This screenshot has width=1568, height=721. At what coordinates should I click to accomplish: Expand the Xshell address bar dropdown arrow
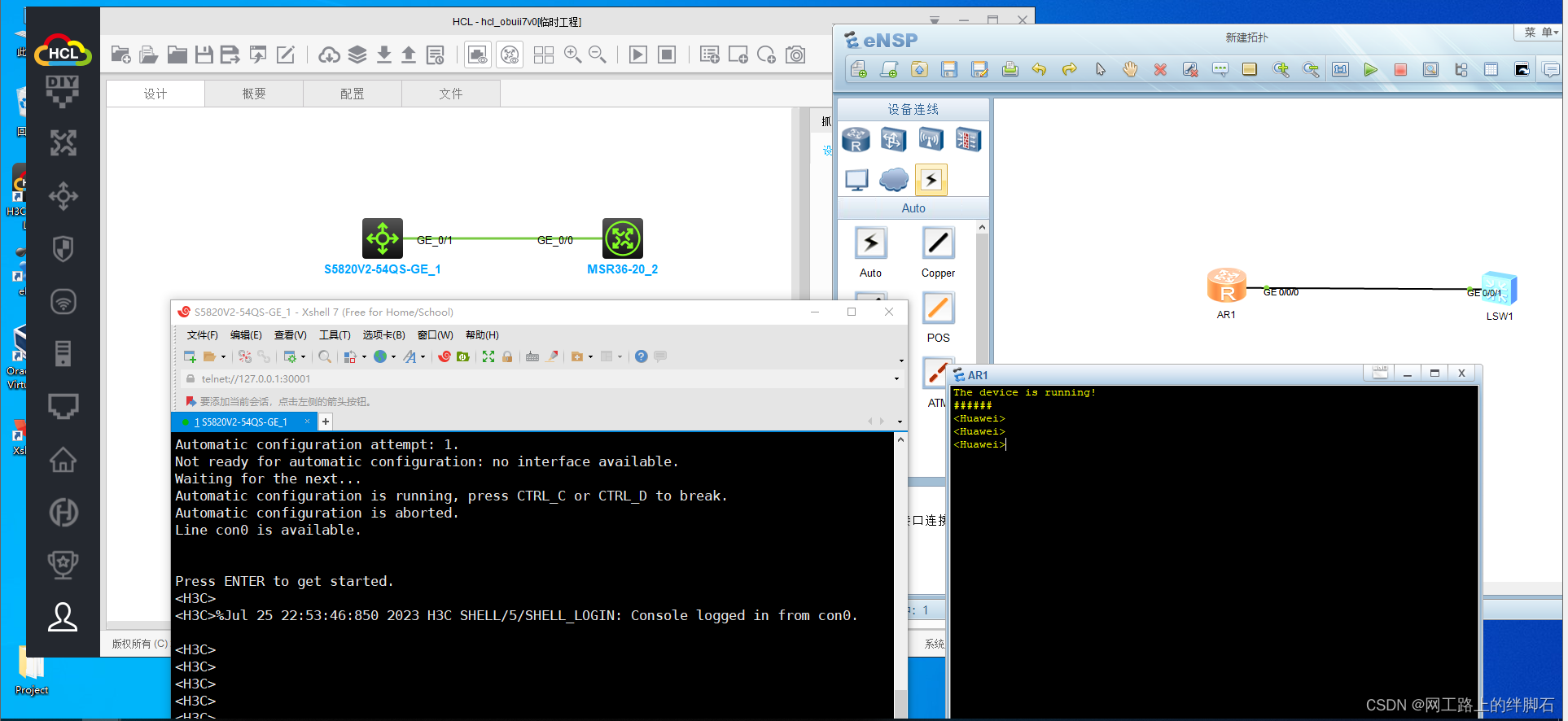(x=896, y=379)
